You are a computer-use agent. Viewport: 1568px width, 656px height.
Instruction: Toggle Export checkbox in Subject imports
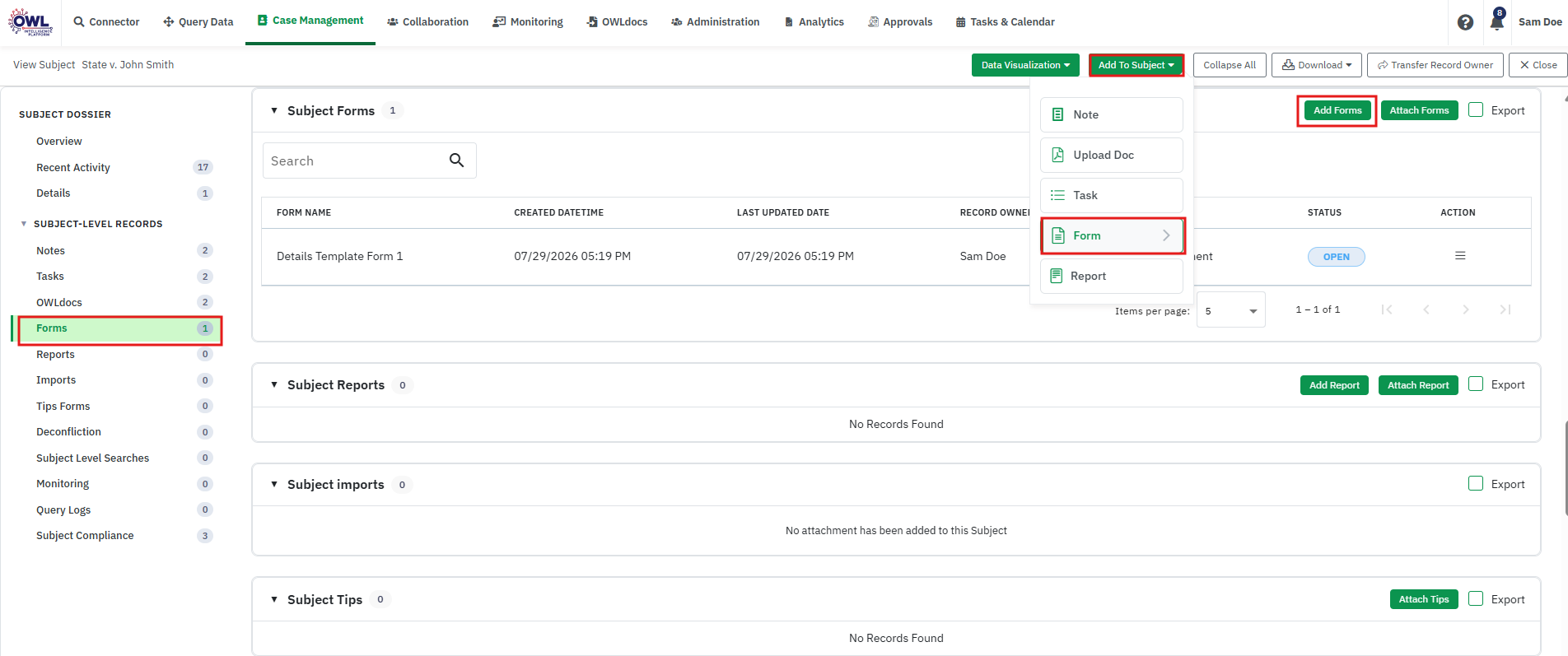[x=1476, y=483]
